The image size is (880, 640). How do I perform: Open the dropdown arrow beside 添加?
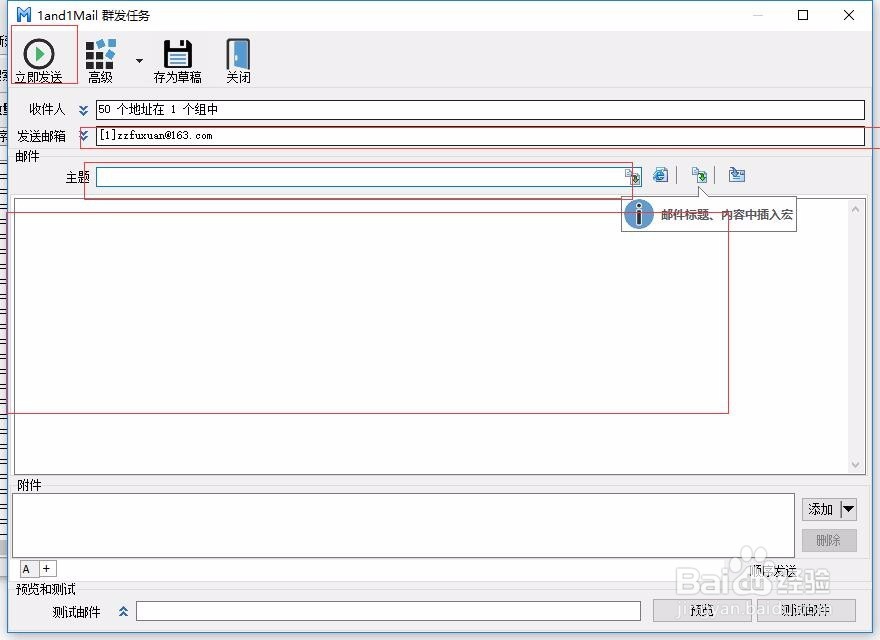pos(848,509)
